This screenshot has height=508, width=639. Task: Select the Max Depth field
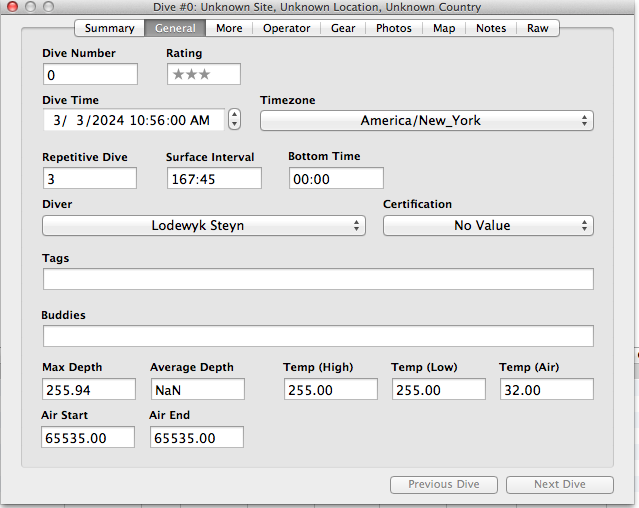[89, 389]
